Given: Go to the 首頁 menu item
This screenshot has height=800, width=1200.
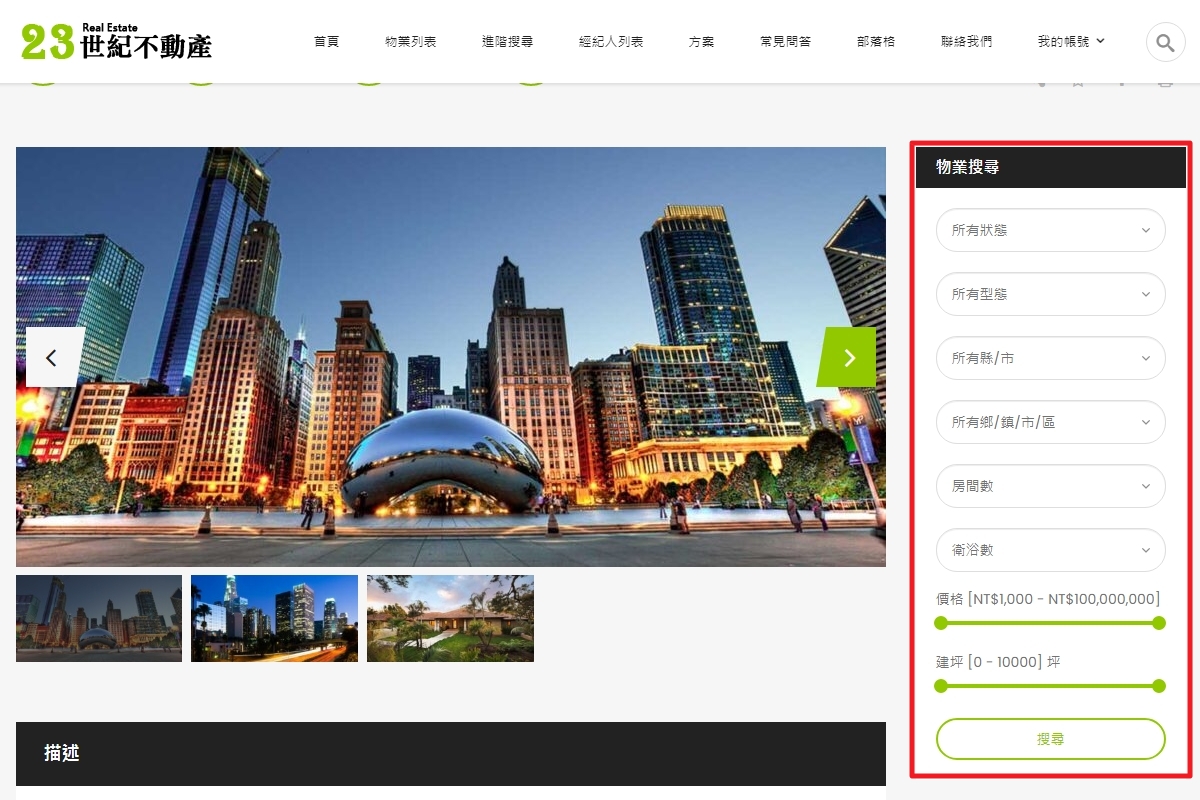Looking at the screenshot, I should coord(326,42).
